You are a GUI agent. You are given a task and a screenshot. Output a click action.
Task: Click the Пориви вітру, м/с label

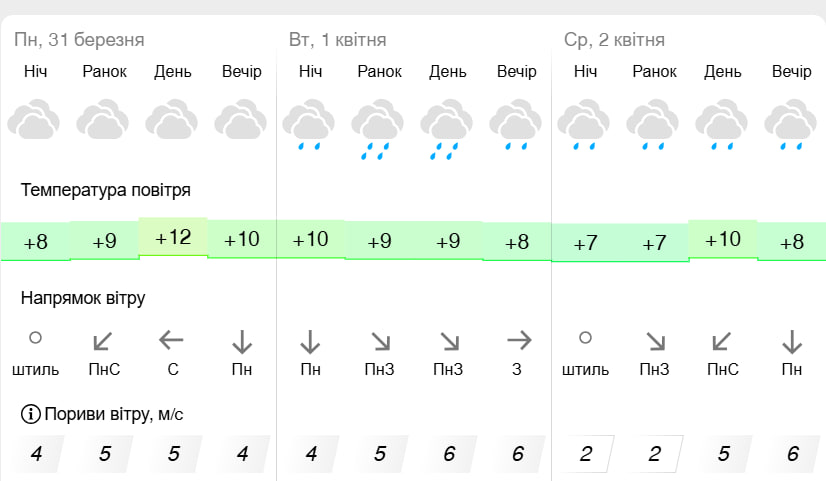114,414
